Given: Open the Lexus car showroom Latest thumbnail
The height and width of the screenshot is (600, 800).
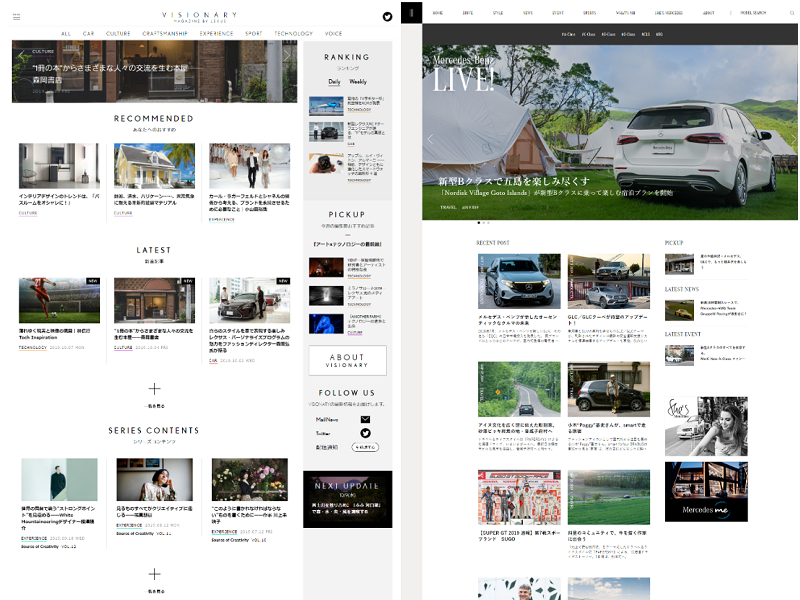Looking at the screenshot, I should click(249, 300).
